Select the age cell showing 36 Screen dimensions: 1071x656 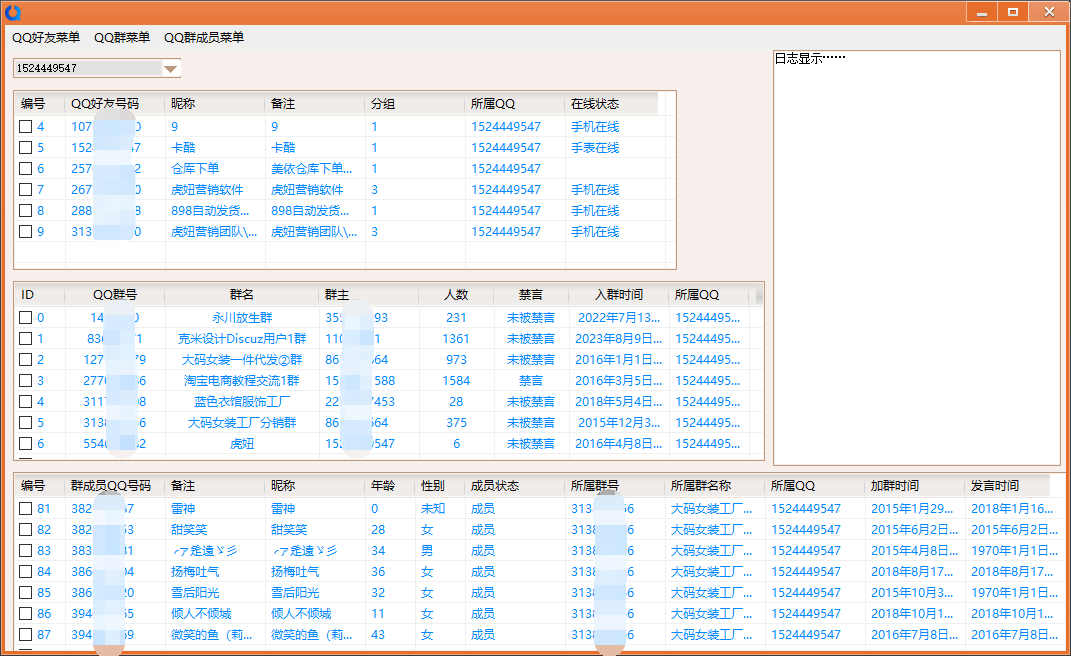click(x=378, y=571)
